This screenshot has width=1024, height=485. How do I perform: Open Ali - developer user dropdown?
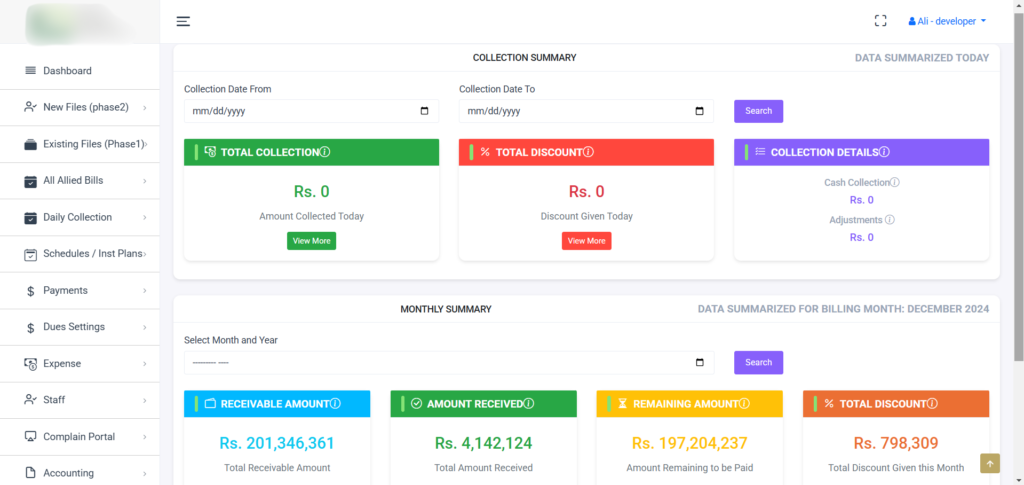pos(947,21)
